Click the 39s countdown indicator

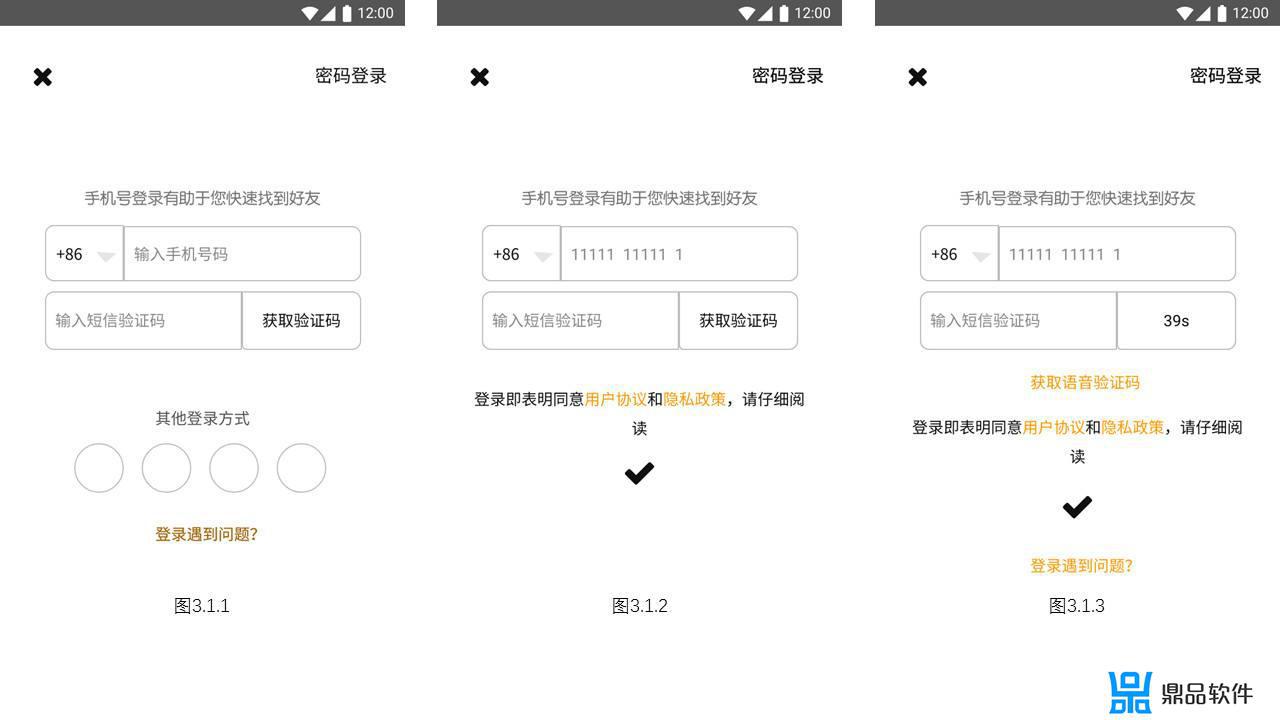[x=1176, y=320]
